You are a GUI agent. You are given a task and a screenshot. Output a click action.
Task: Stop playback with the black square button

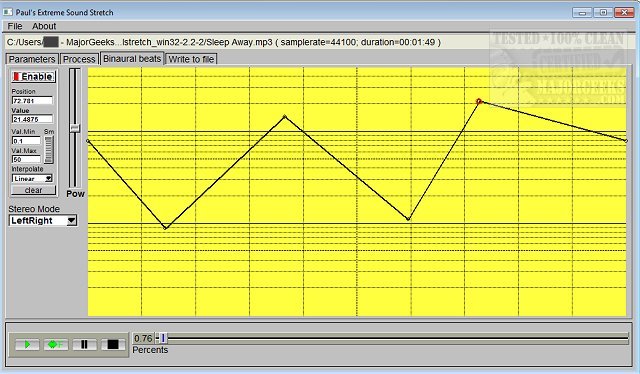113,345
